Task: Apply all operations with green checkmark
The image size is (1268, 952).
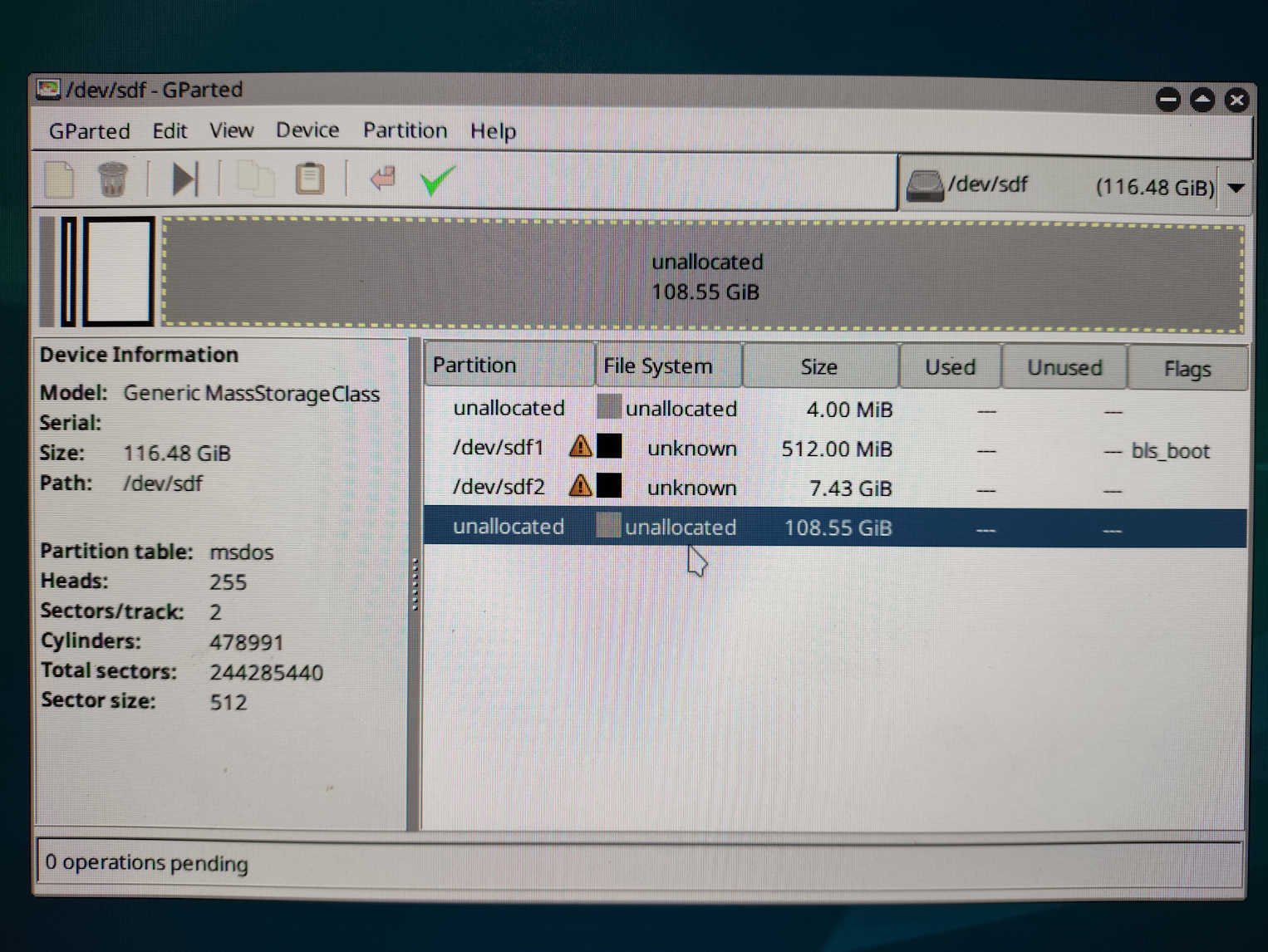Action: [437, 179]
